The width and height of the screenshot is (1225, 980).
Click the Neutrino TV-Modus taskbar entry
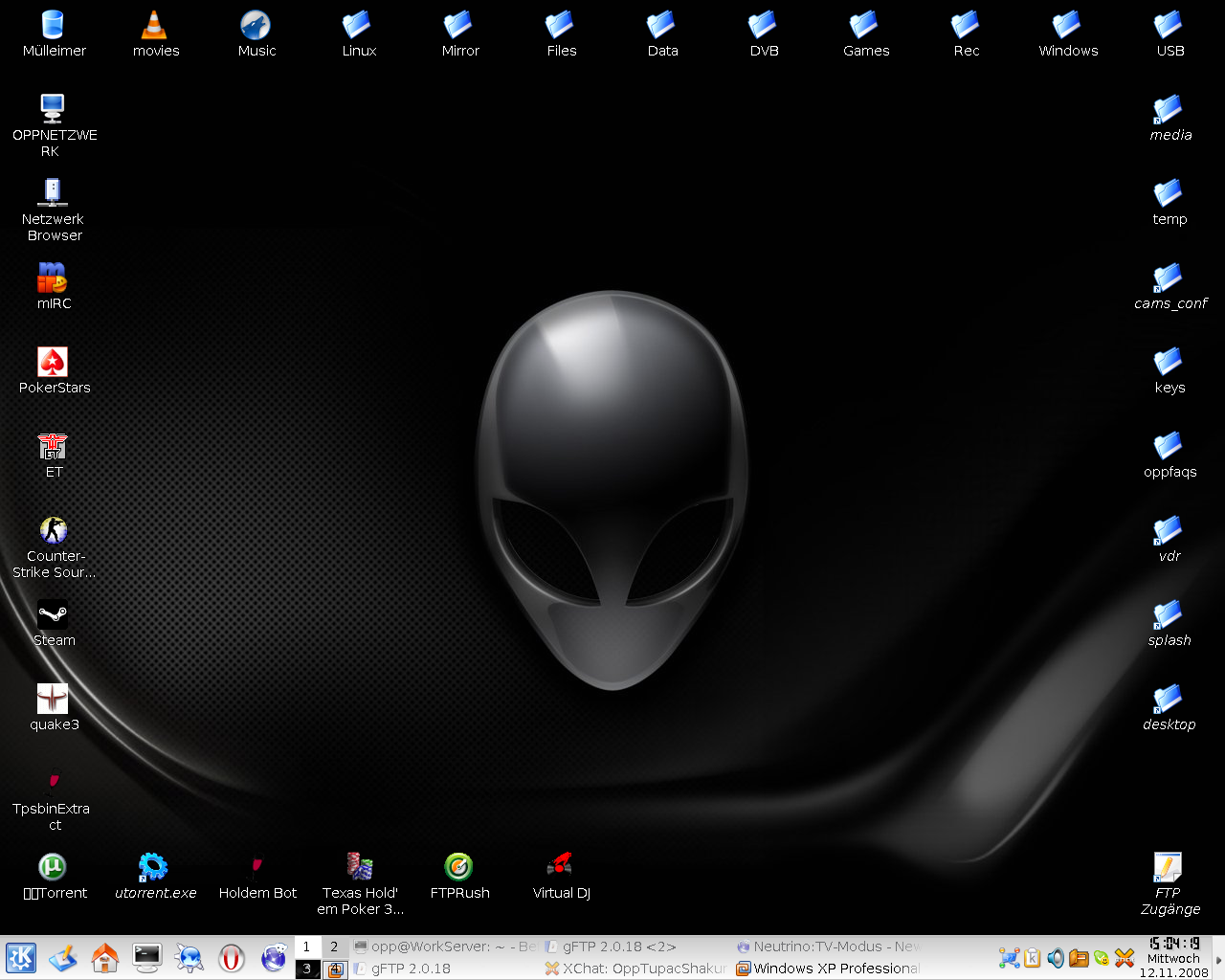click(828, 947)
